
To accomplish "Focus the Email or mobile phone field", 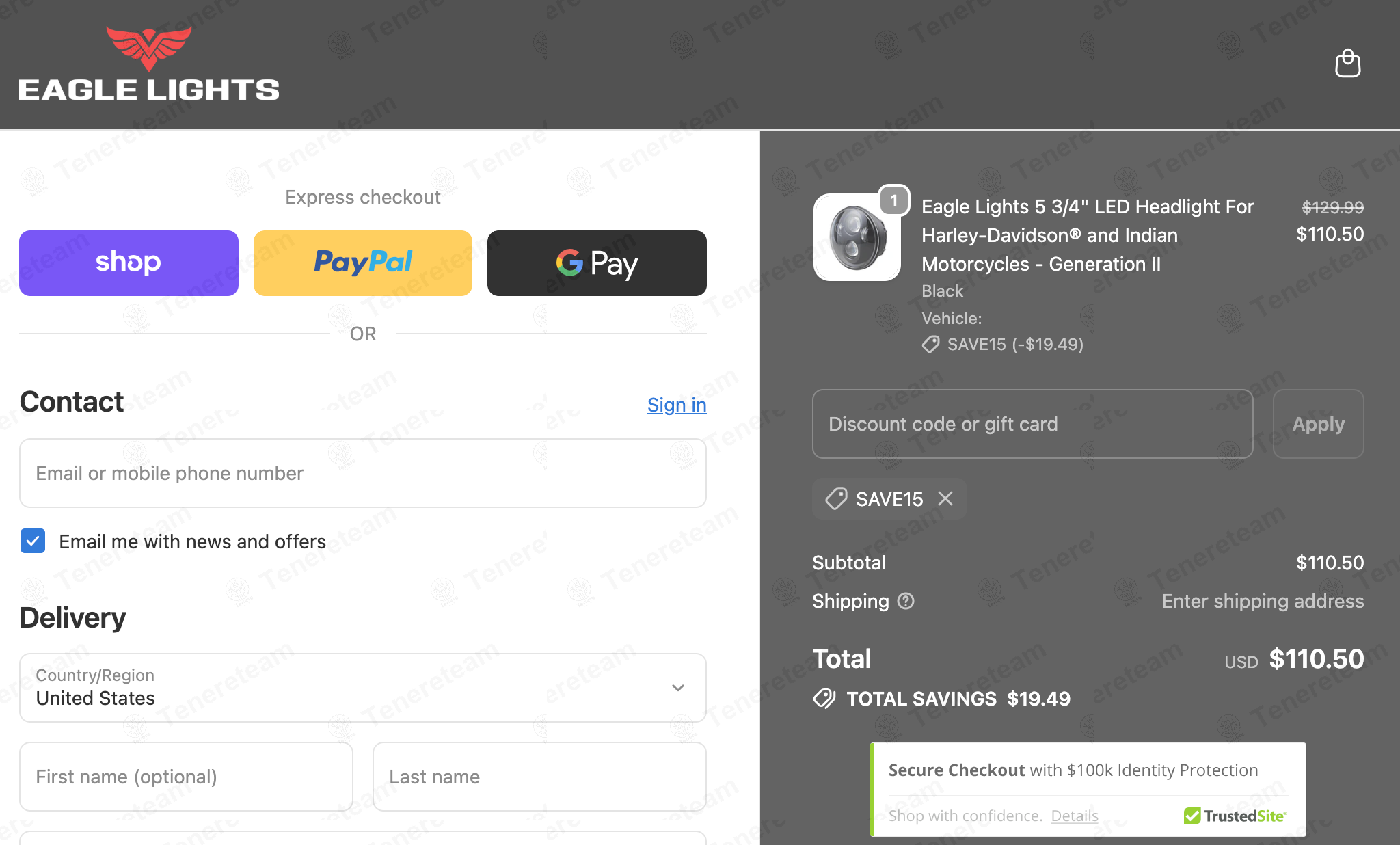I will 362,473.
